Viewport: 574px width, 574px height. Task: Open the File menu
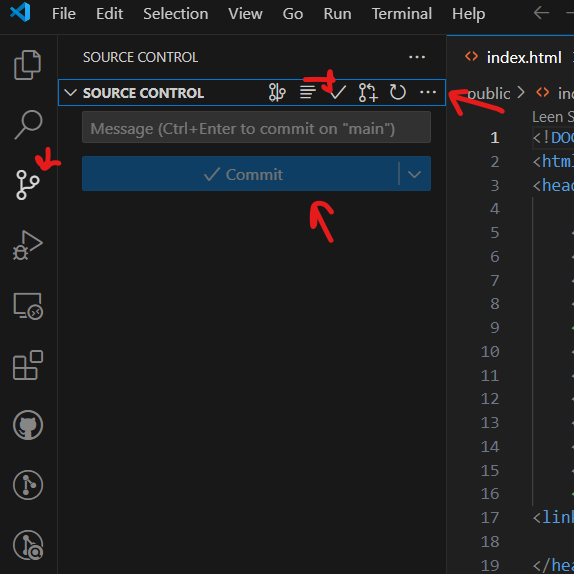pos(64,14)
